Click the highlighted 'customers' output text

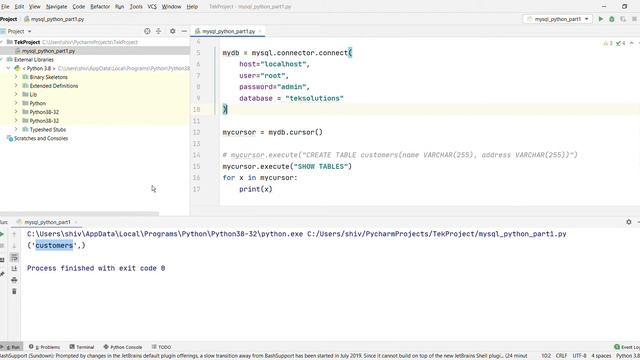[54, 245]
